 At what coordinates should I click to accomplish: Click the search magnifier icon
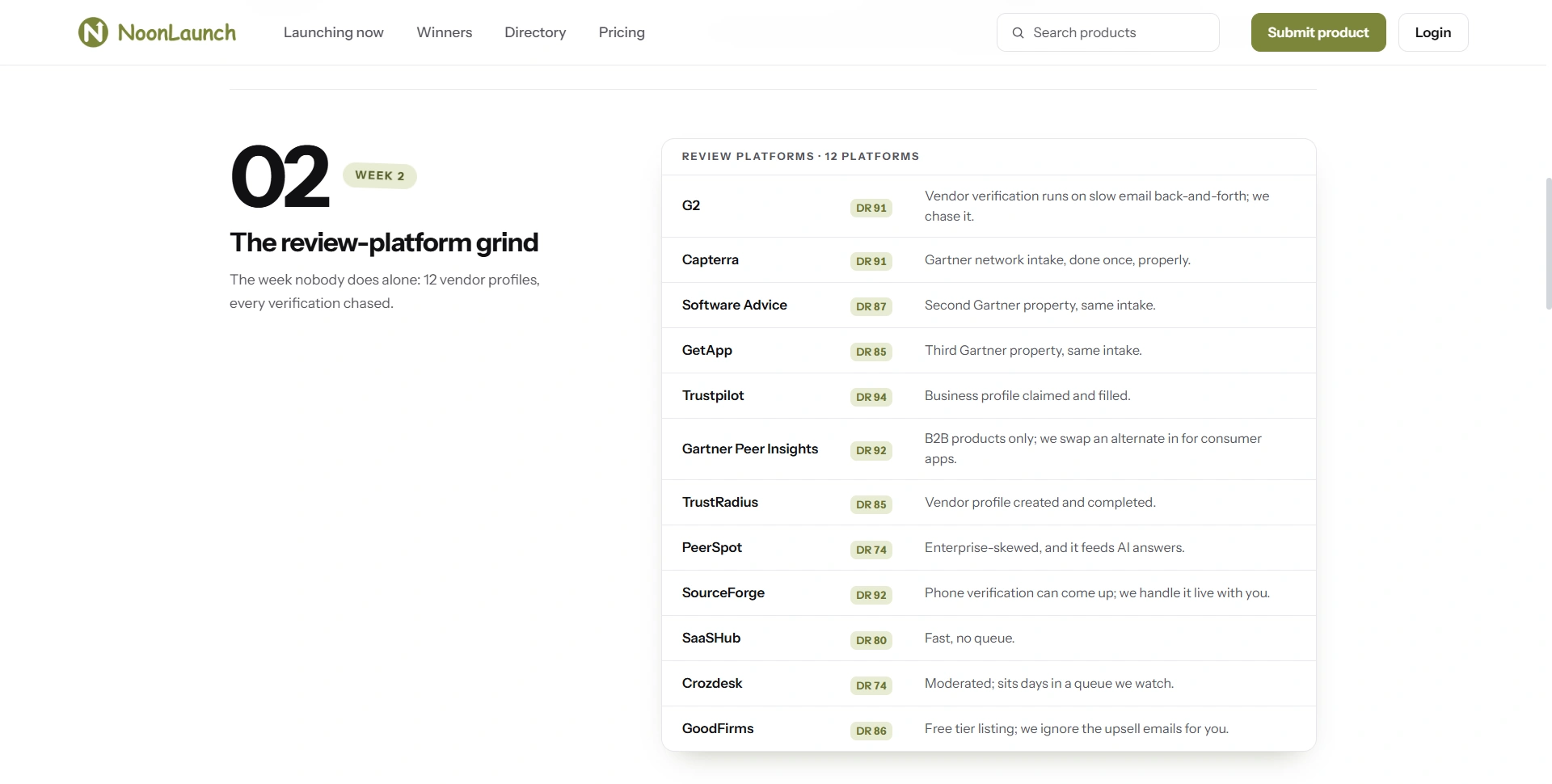point(1018,32)
